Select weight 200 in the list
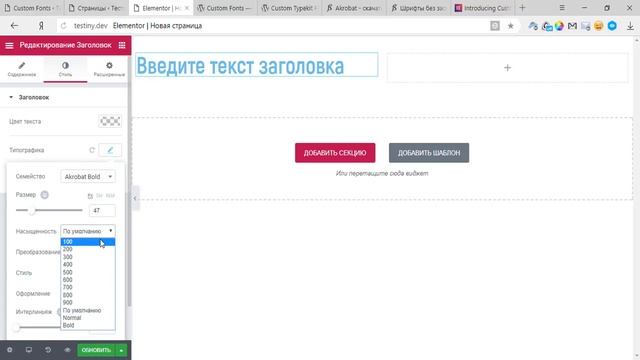 tap(88, 249)
